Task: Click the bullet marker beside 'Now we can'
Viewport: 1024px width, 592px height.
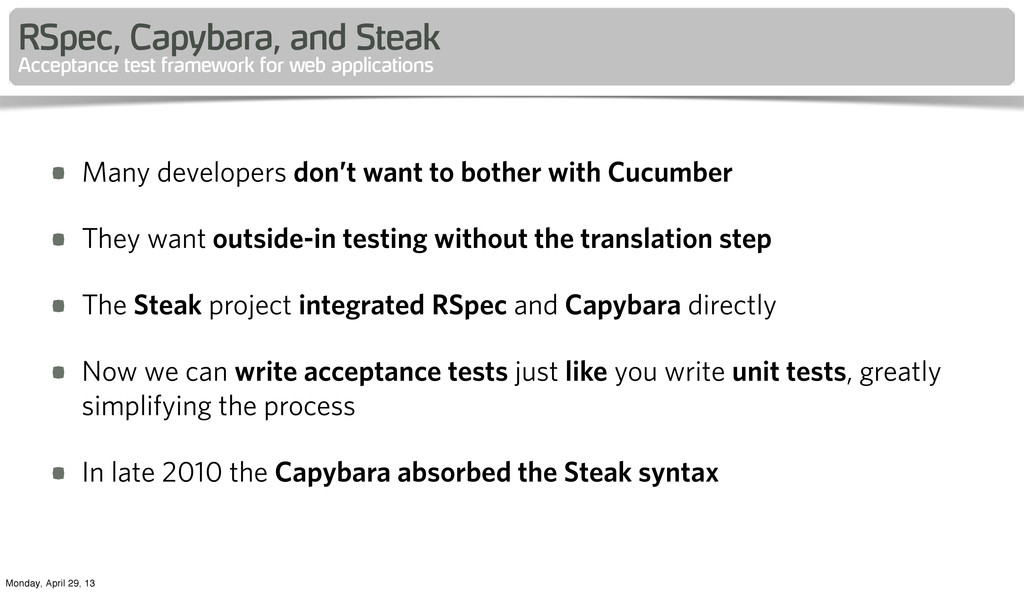Action: [59, 372]
